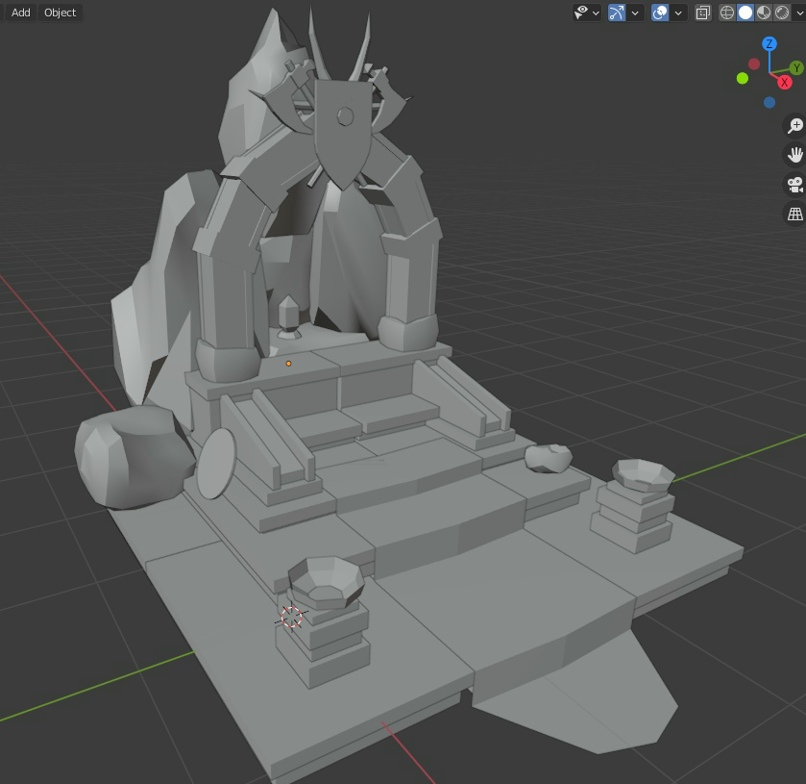Click the zoom magnifier icon in viewport
Viewport: 806px width, 784px height.
[x=795, y=126]
